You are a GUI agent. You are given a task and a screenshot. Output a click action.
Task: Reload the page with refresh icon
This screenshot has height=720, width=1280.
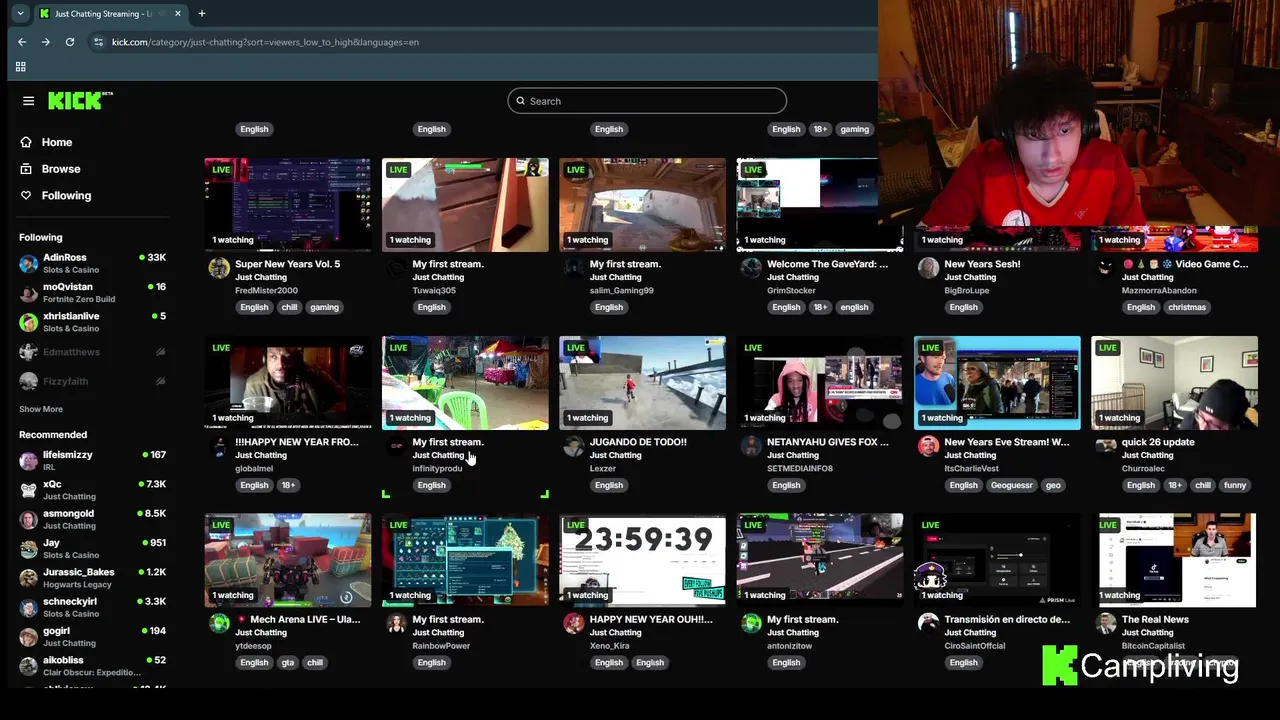coord(70,42)
